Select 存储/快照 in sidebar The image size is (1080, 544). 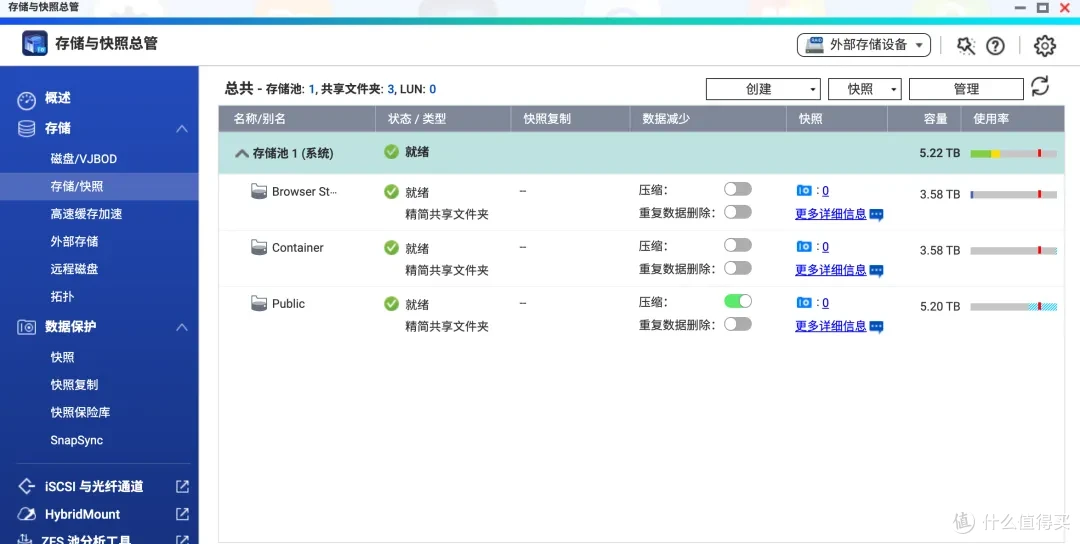(x=99, y=187)
